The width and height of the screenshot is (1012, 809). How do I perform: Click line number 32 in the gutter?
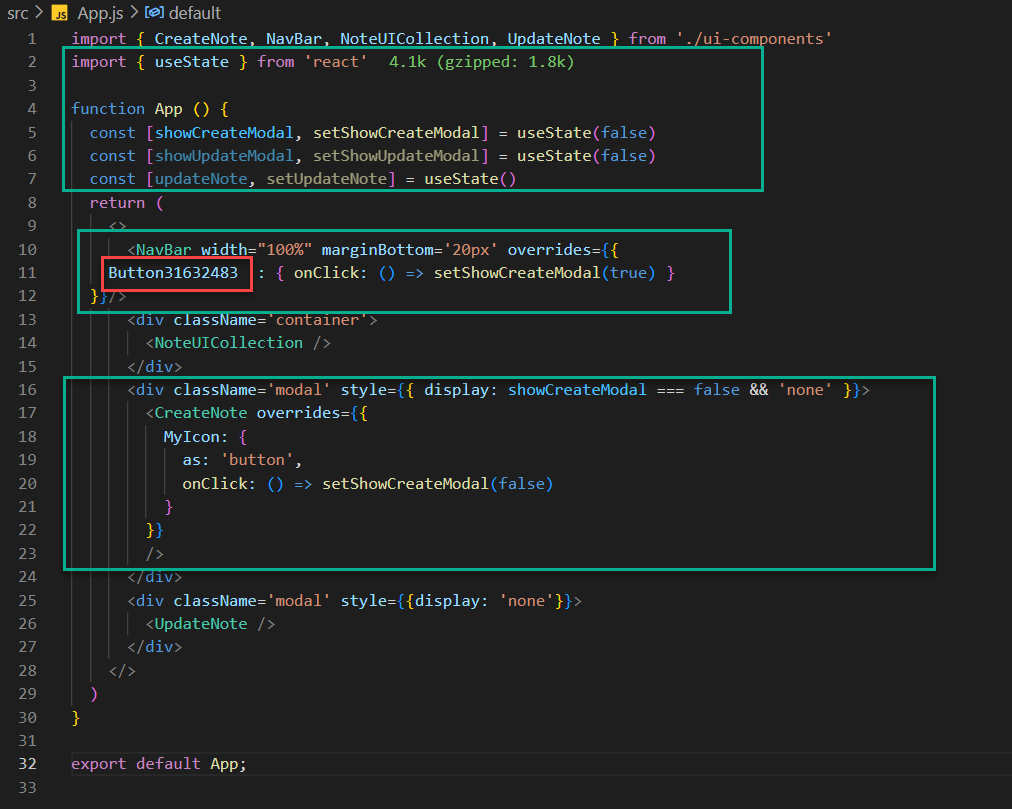[27, 764]
